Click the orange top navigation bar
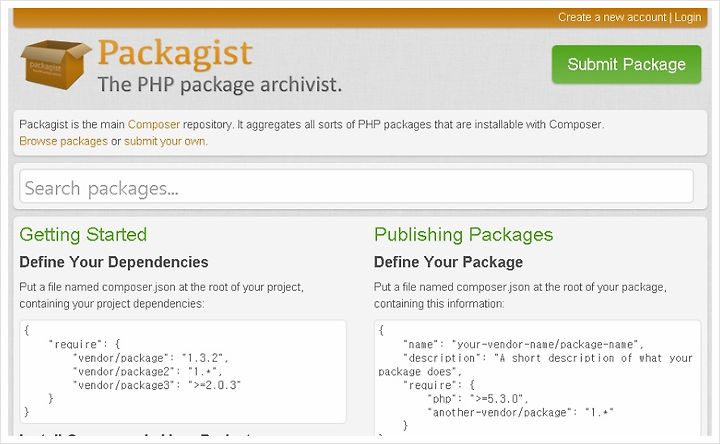 coord(360,17)
